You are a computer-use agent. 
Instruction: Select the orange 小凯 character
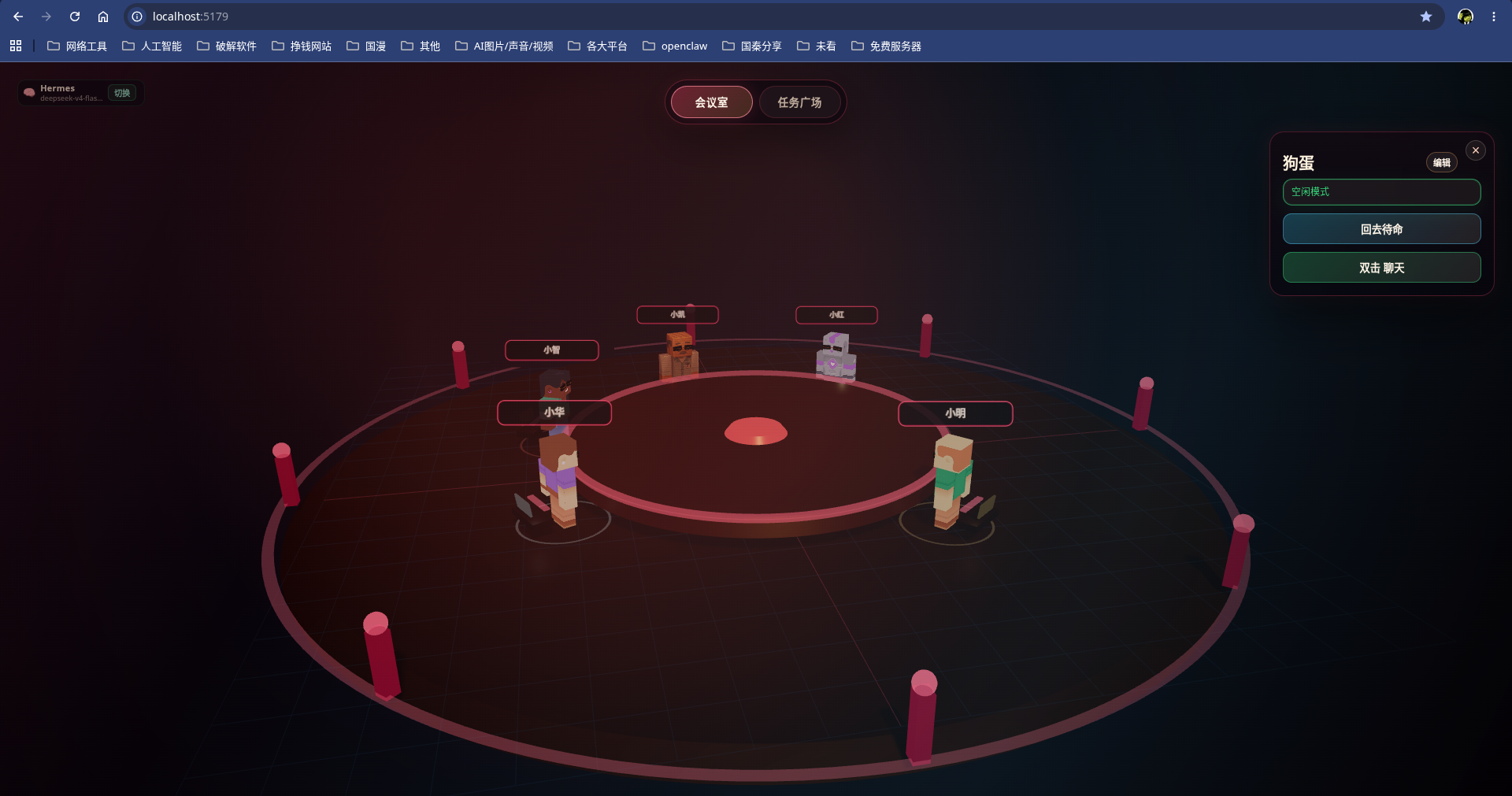tap(679, 356)
